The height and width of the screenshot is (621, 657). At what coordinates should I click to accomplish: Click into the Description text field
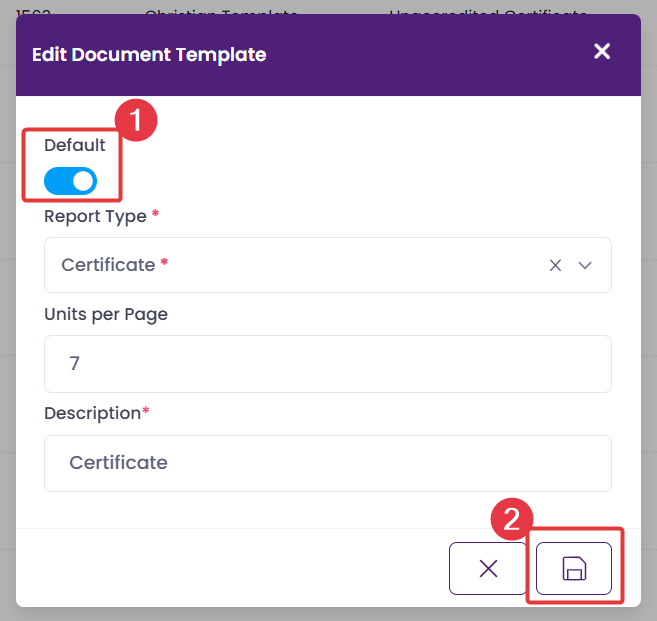tap(327, 463)
